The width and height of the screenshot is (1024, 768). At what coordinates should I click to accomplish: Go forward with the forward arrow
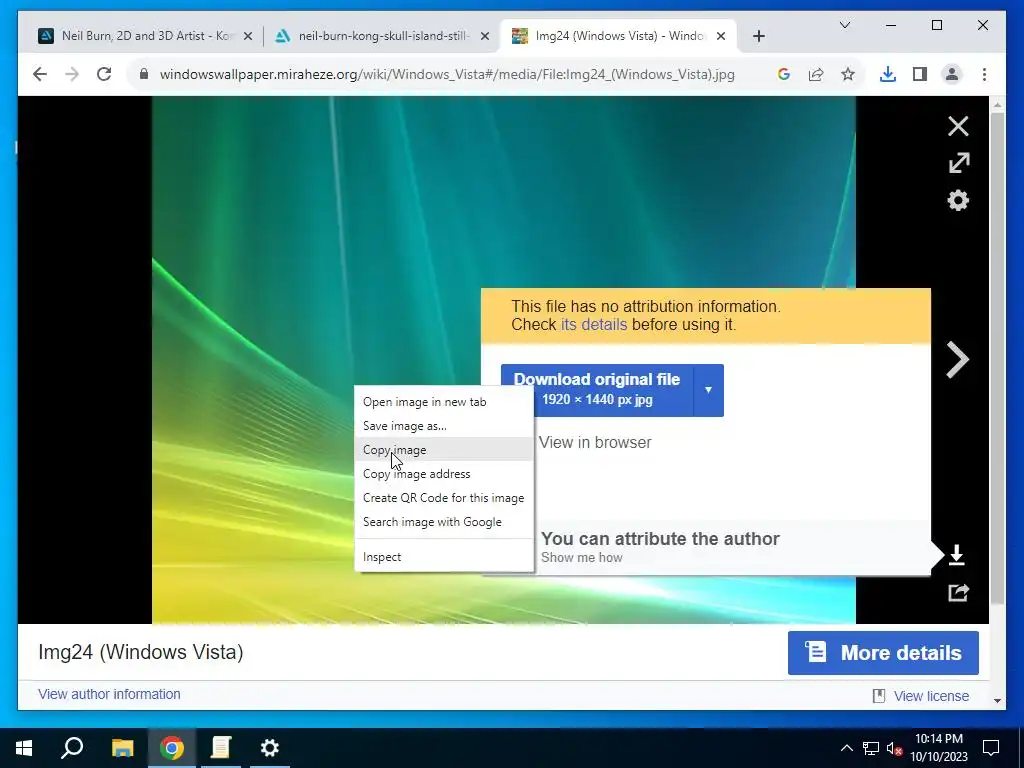[72, 74]
